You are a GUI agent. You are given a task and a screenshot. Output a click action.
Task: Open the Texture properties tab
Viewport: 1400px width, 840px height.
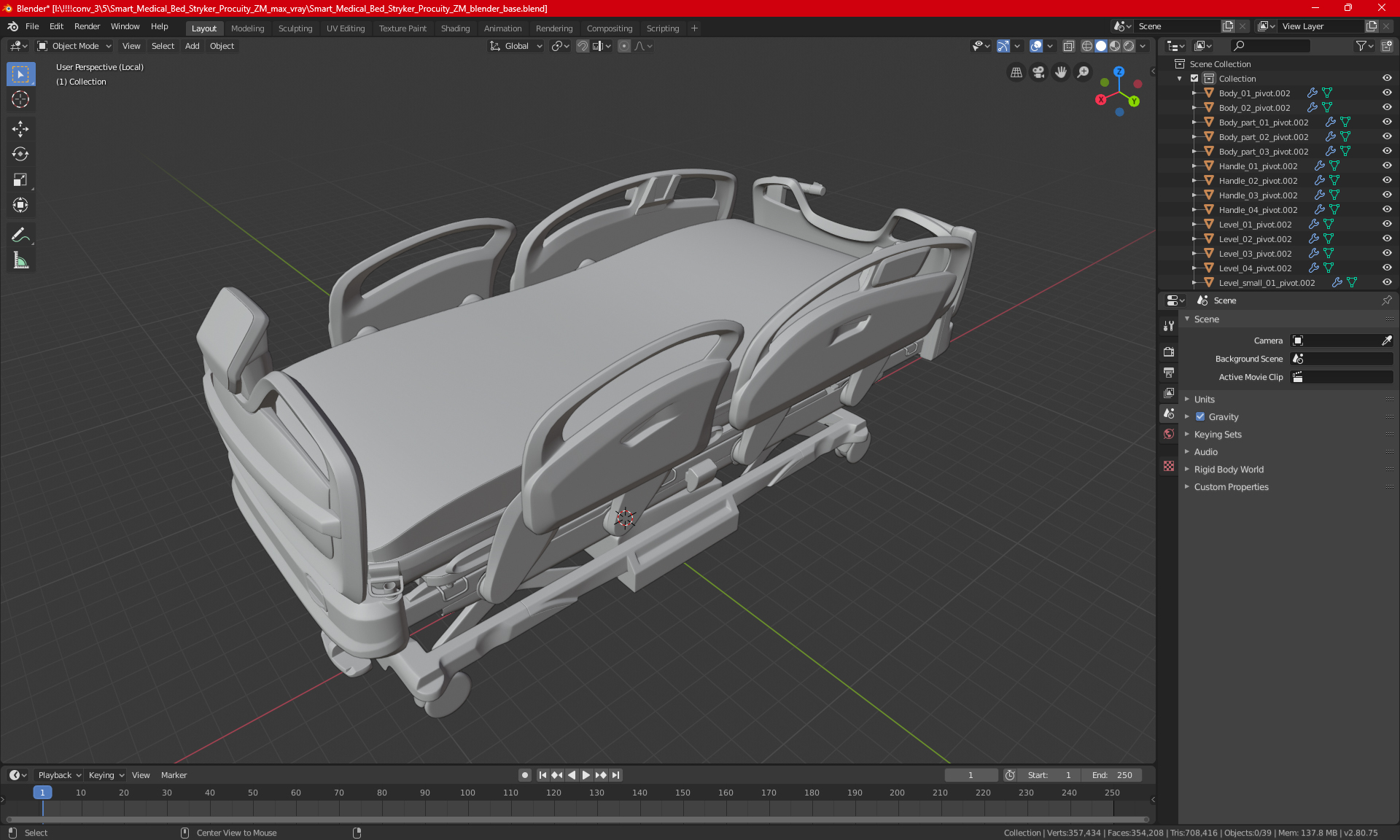click(x=1169, y=466)
